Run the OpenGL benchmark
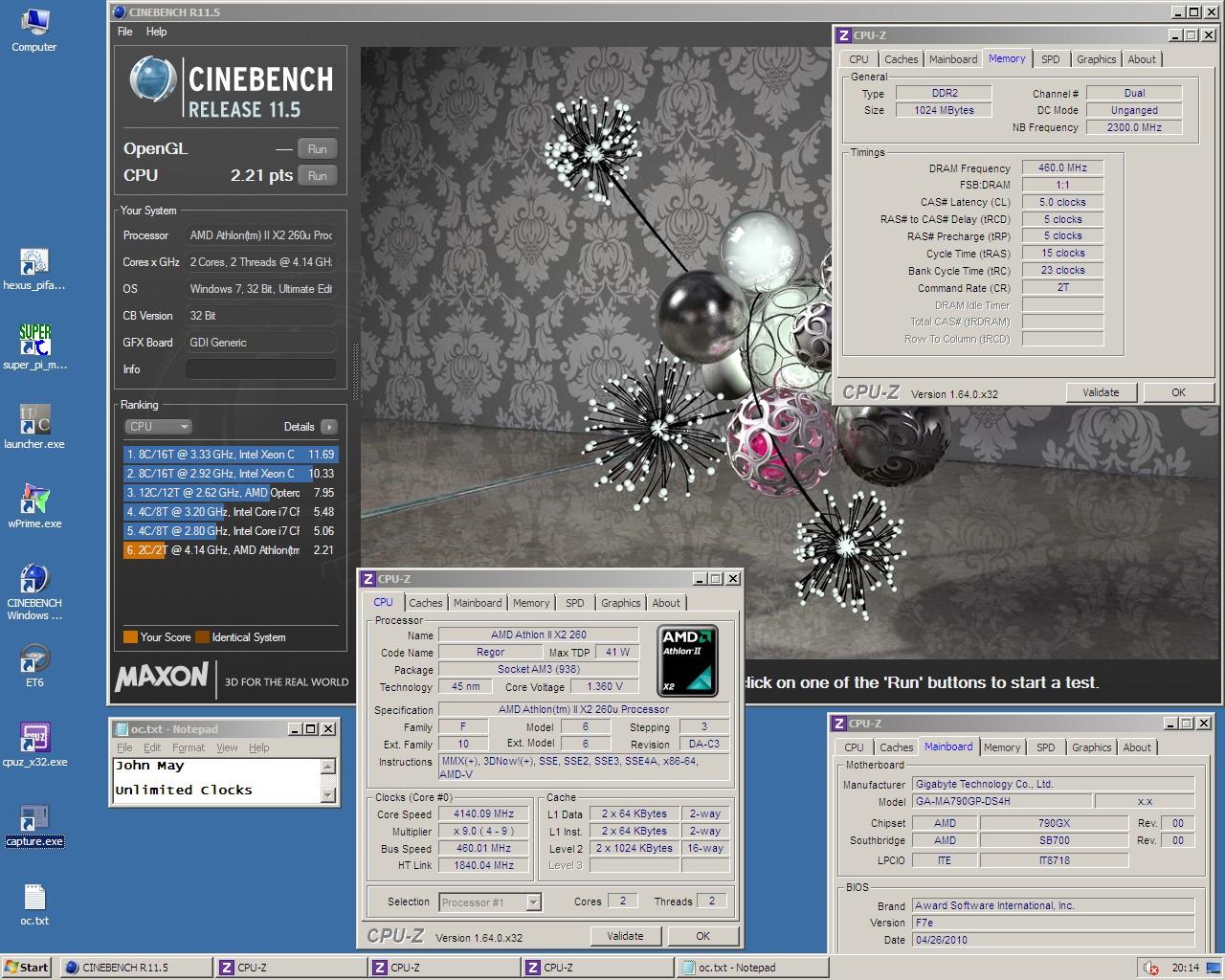The height and width of the screenshot is (980, 1225). click(x=317, y=149)
